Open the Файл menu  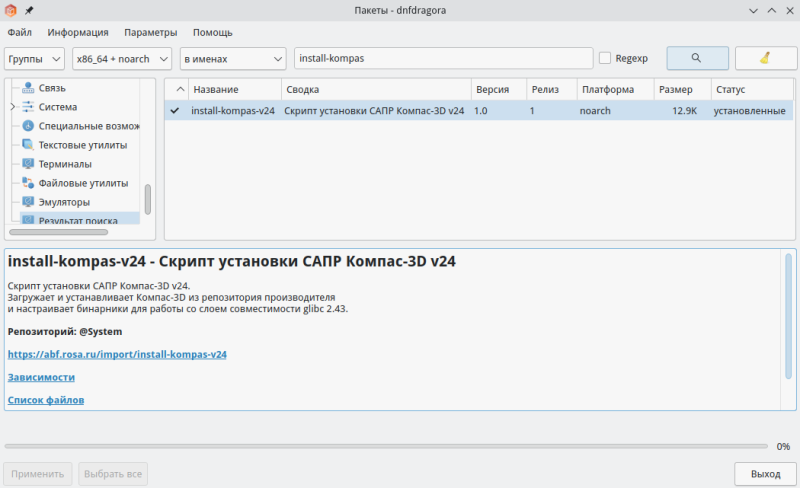(19, 32)
